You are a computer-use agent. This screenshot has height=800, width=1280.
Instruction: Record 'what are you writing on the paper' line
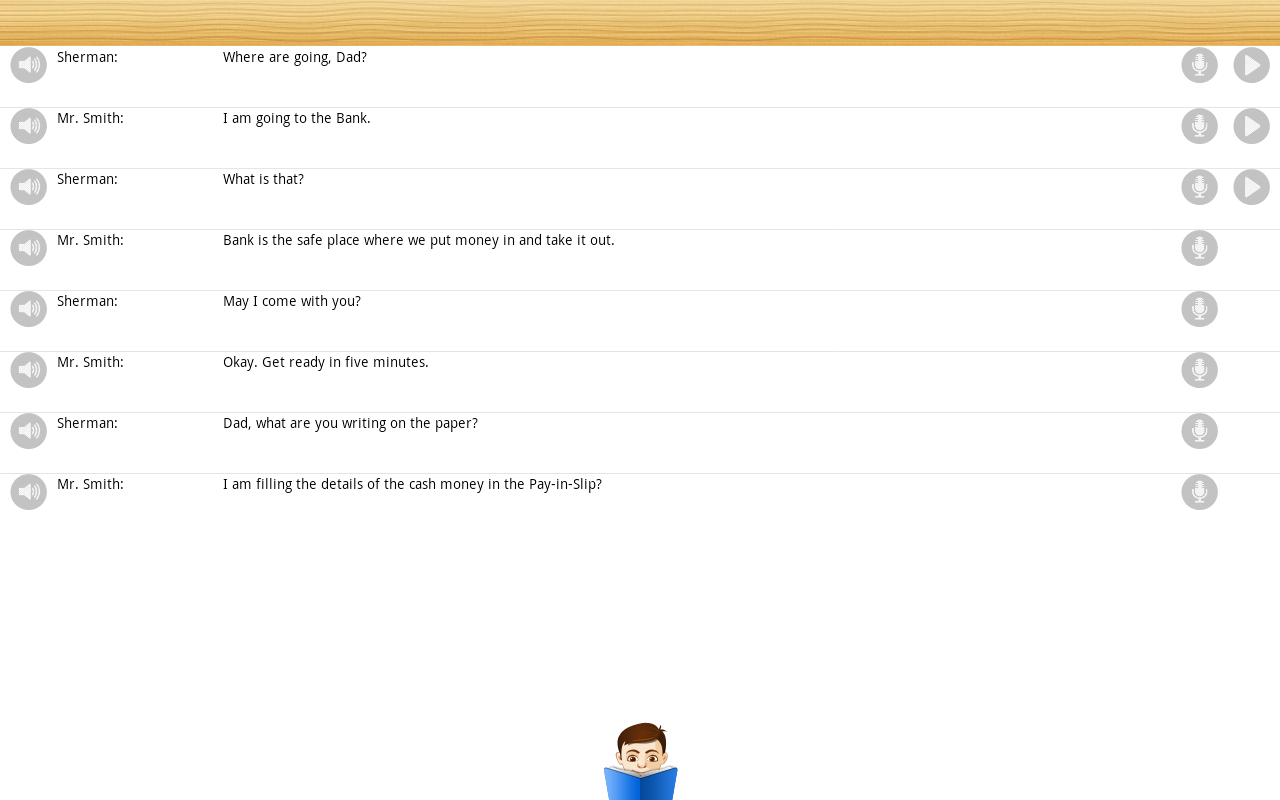tap(1200, 431)
